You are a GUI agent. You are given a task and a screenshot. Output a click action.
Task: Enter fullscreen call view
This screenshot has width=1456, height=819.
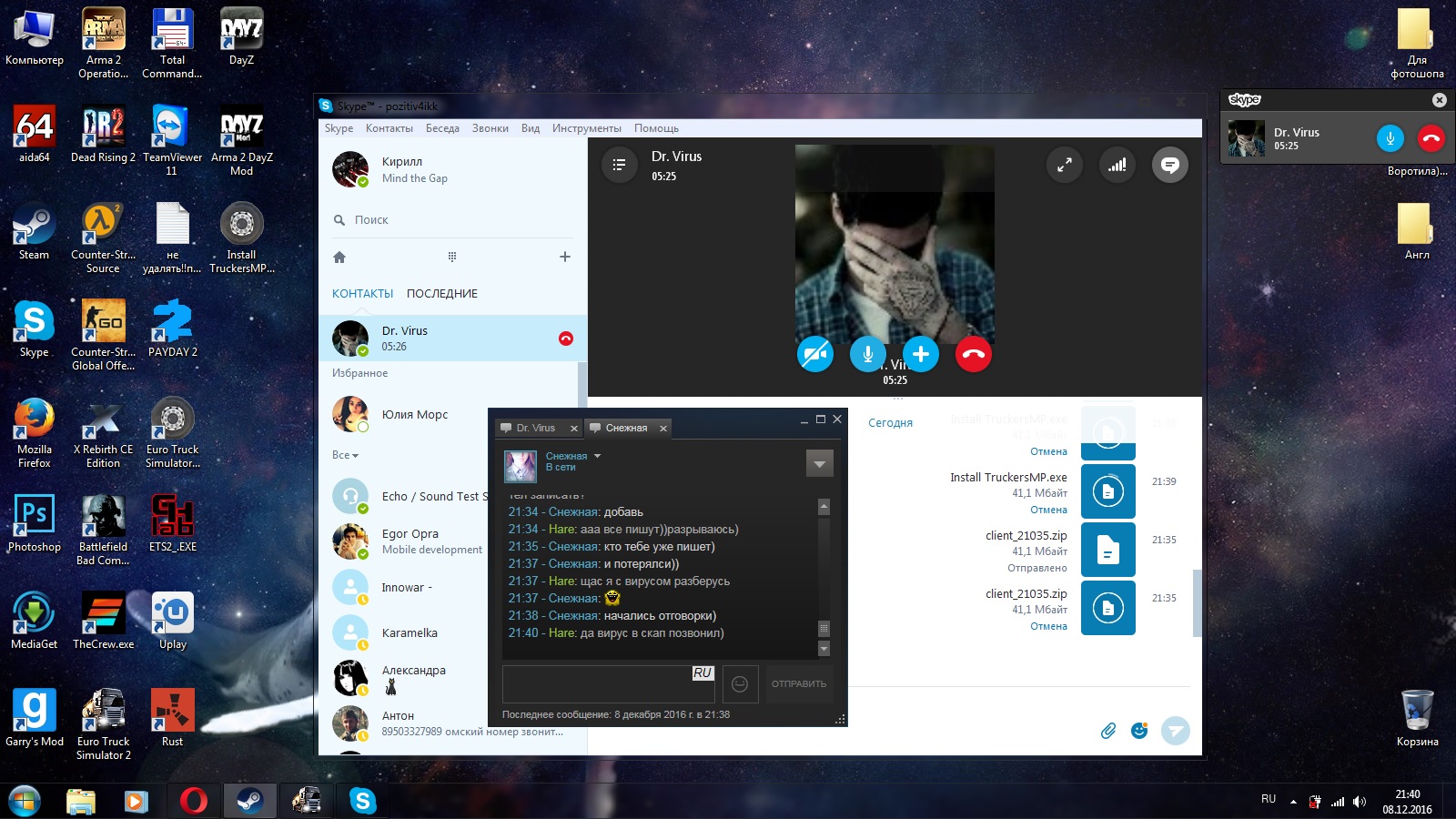tap(1064, 165)
